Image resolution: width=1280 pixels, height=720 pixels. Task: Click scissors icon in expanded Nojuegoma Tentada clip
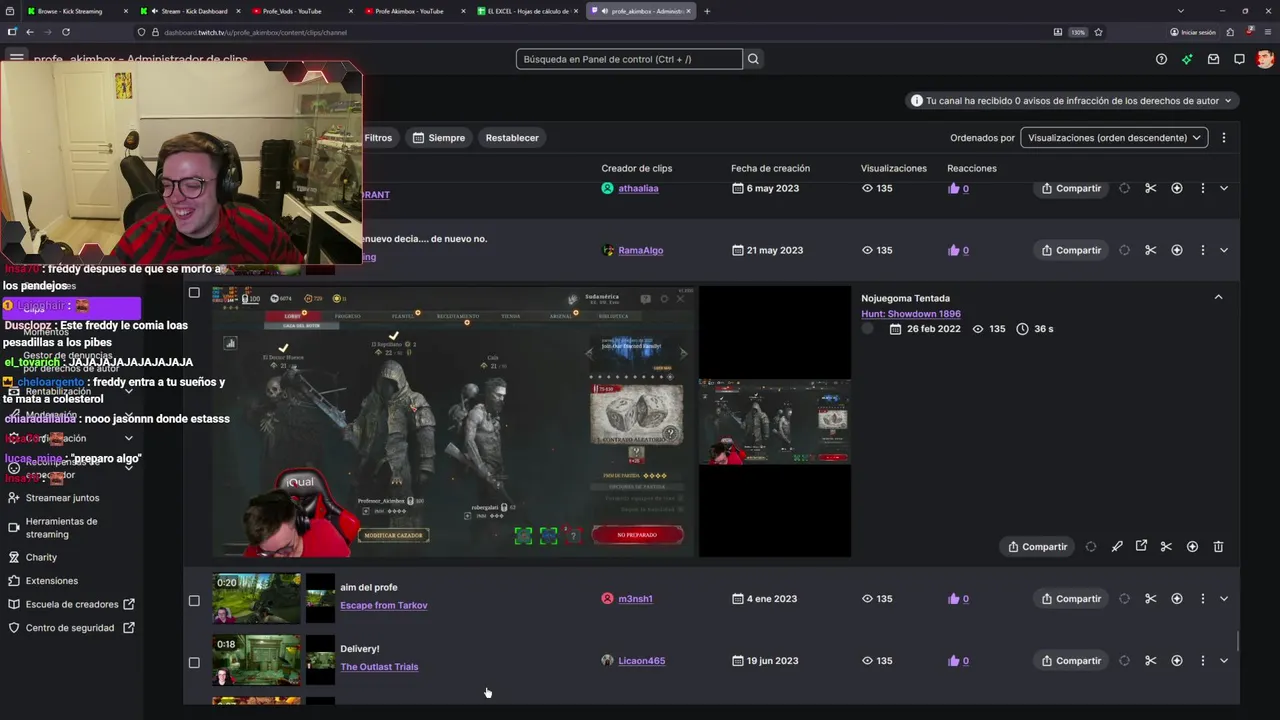(1166, 547)
